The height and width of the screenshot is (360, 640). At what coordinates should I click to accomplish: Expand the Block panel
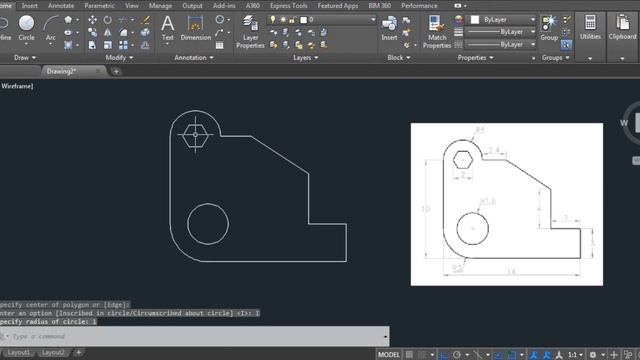[x=398, y=58]
